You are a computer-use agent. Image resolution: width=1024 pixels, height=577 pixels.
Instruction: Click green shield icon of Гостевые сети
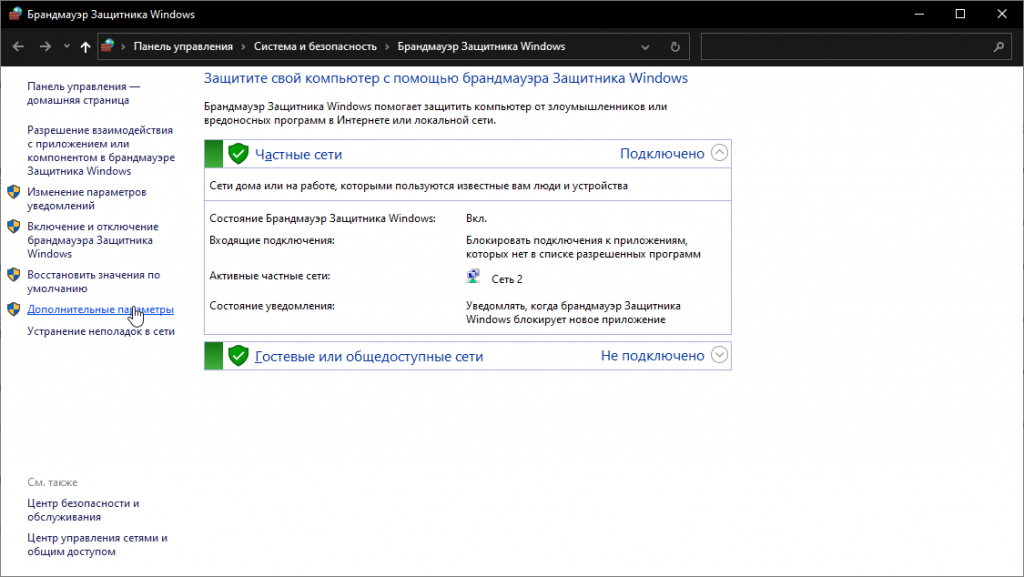[238, 356]
